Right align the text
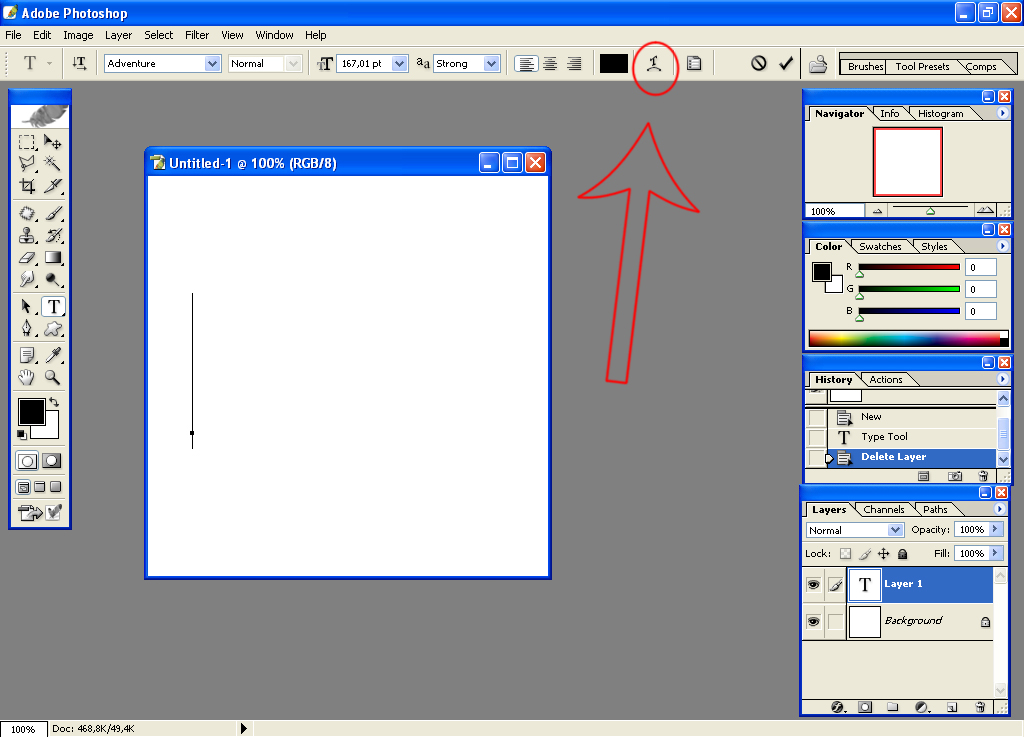The height and width of the screenshot is (737, 1024). (574, 63)
